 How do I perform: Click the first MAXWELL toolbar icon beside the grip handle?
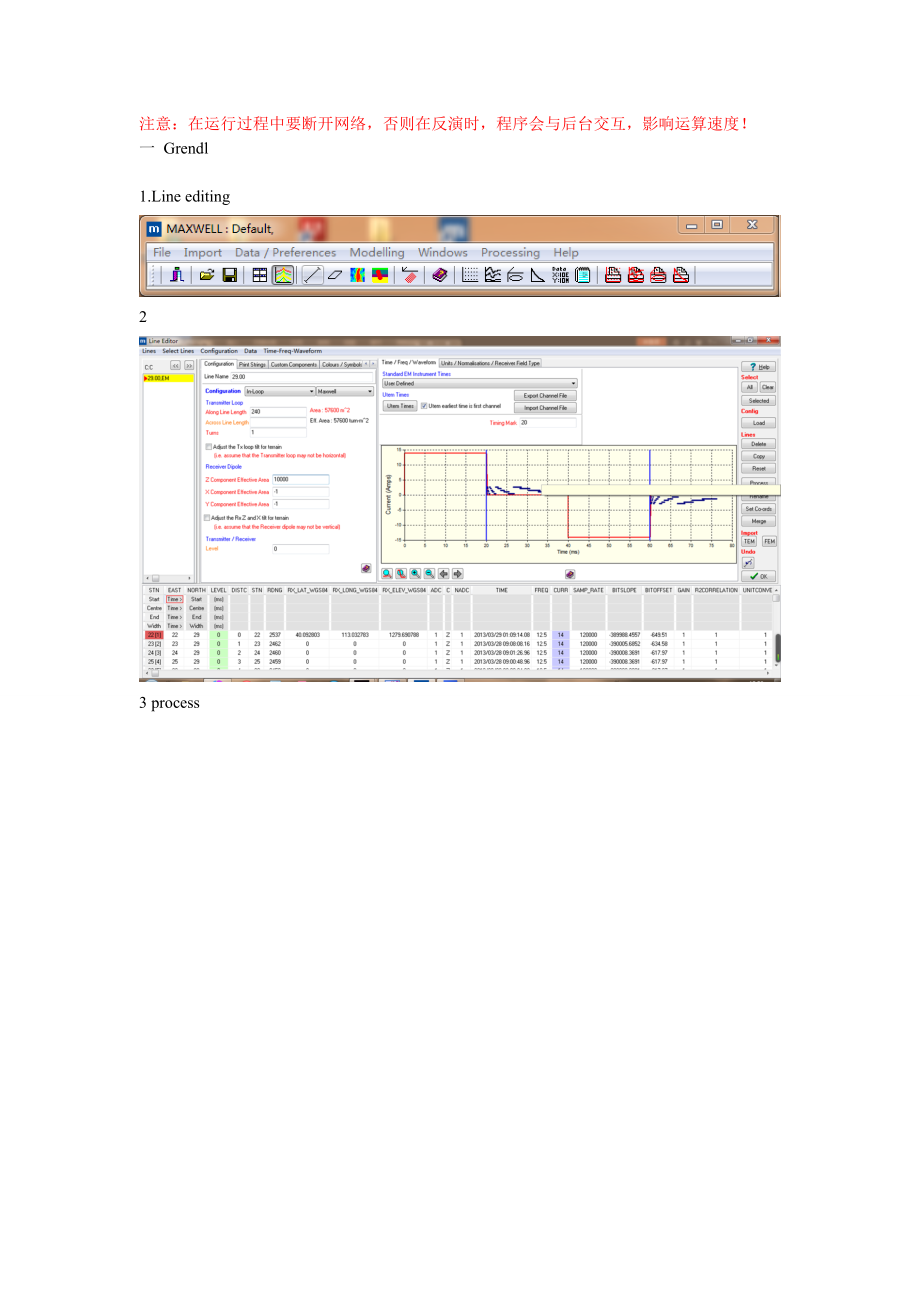[x=175, y=275]
